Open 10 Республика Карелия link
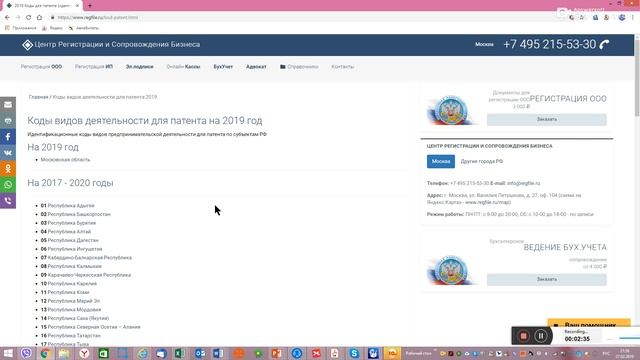This screenshot has height=360, width=640. 69,284
